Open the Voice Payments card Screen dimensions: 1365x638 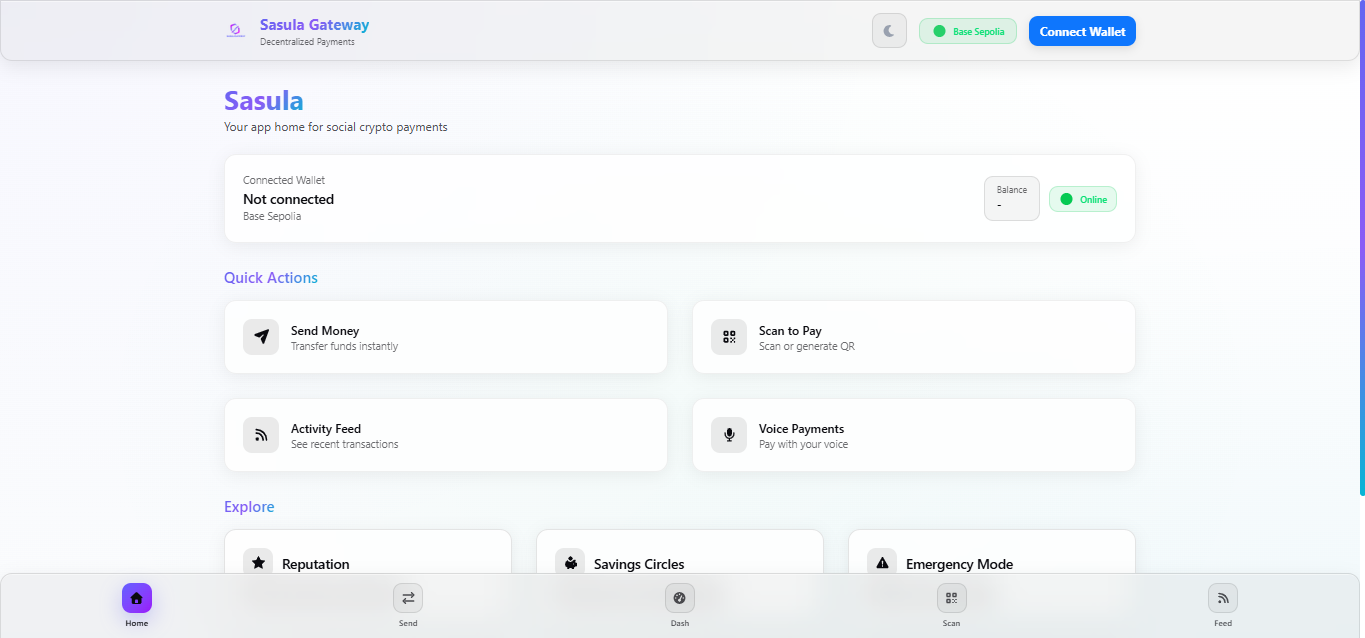(x=914, y=435)
